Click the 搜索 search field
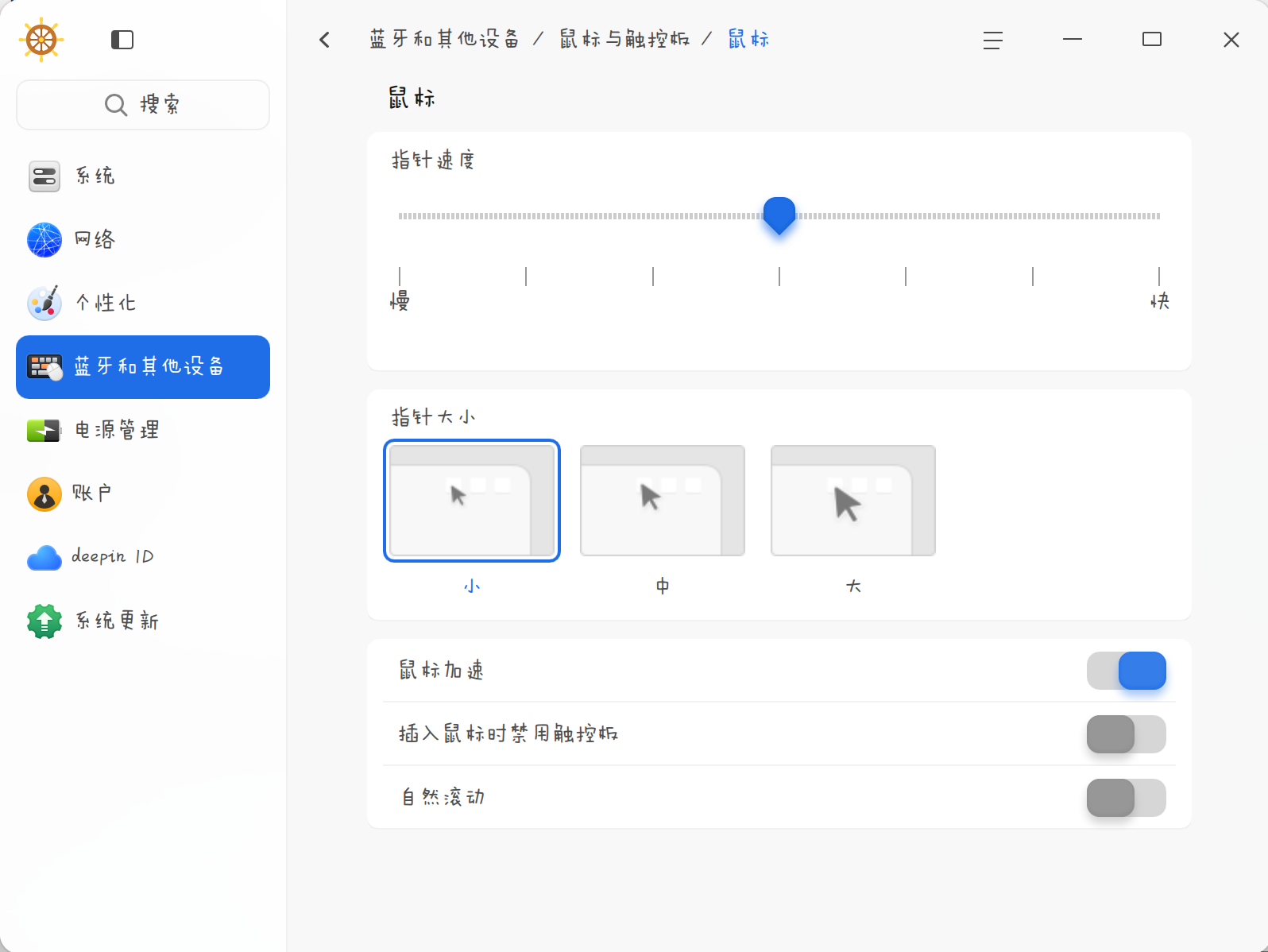The image size is (1268, 952). coord(143,105)
